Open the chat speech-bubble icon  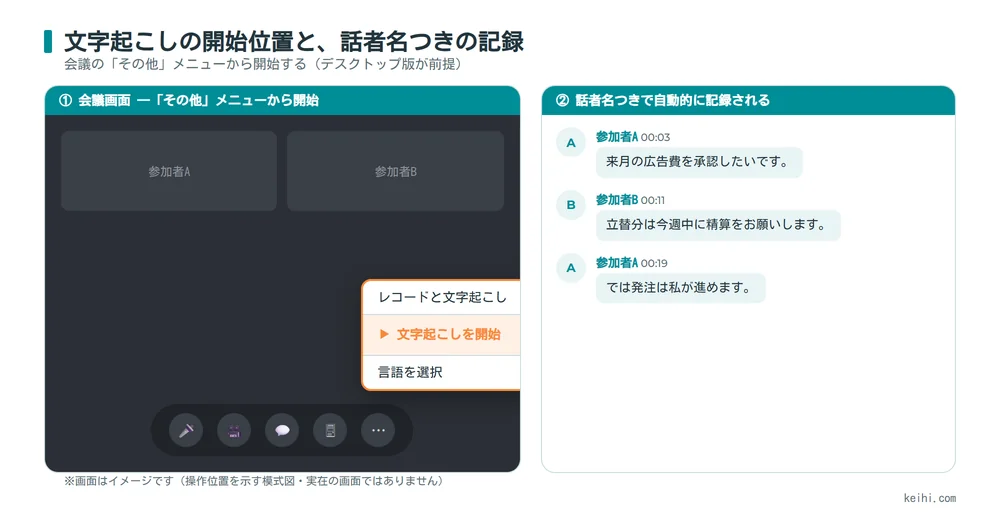282,431
